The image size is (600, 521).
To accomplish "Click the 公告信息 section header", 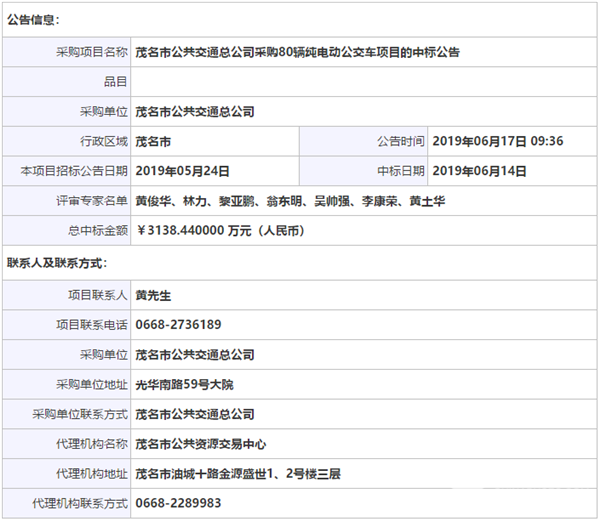I will pyautogui.click(x=33, y=19).
